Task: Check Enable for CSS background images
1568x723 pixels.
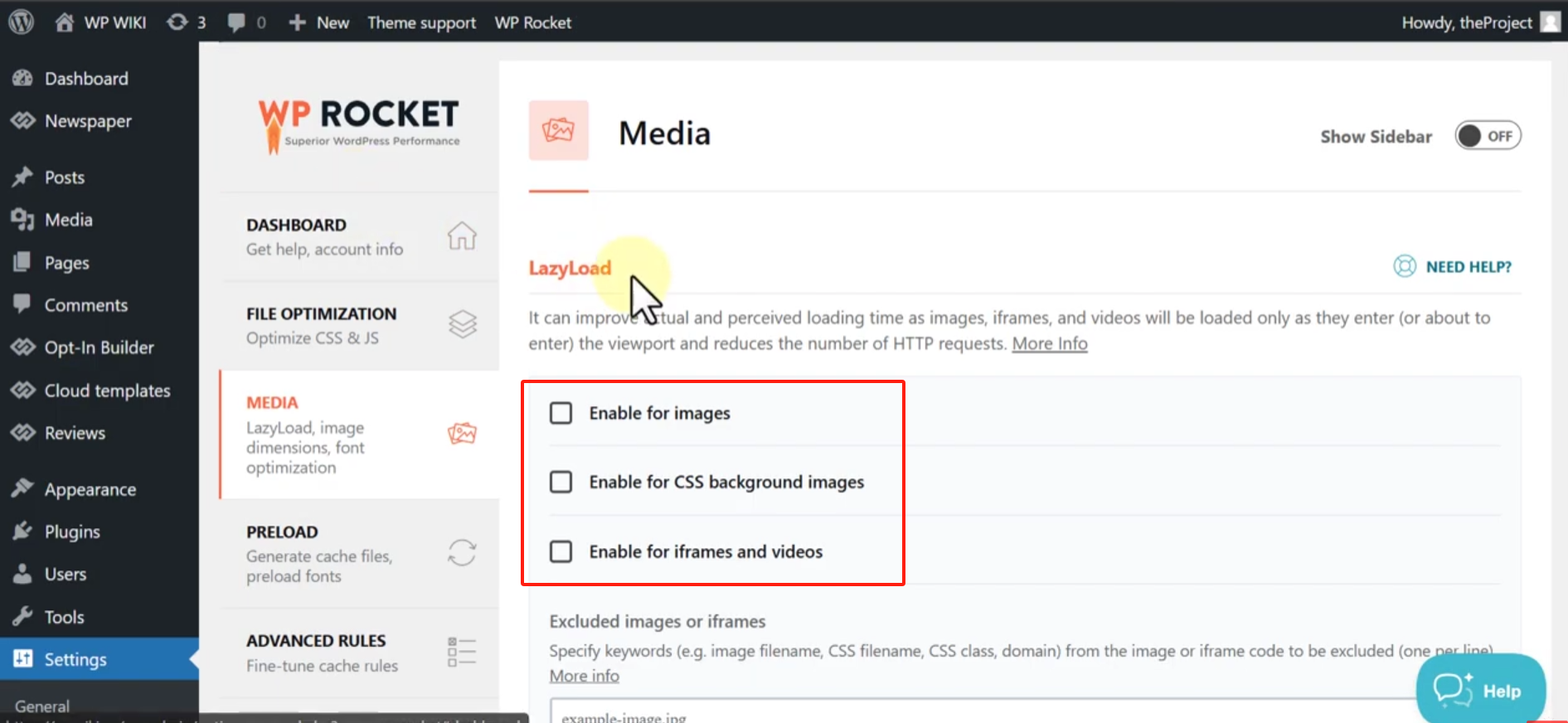Action: 561,482
